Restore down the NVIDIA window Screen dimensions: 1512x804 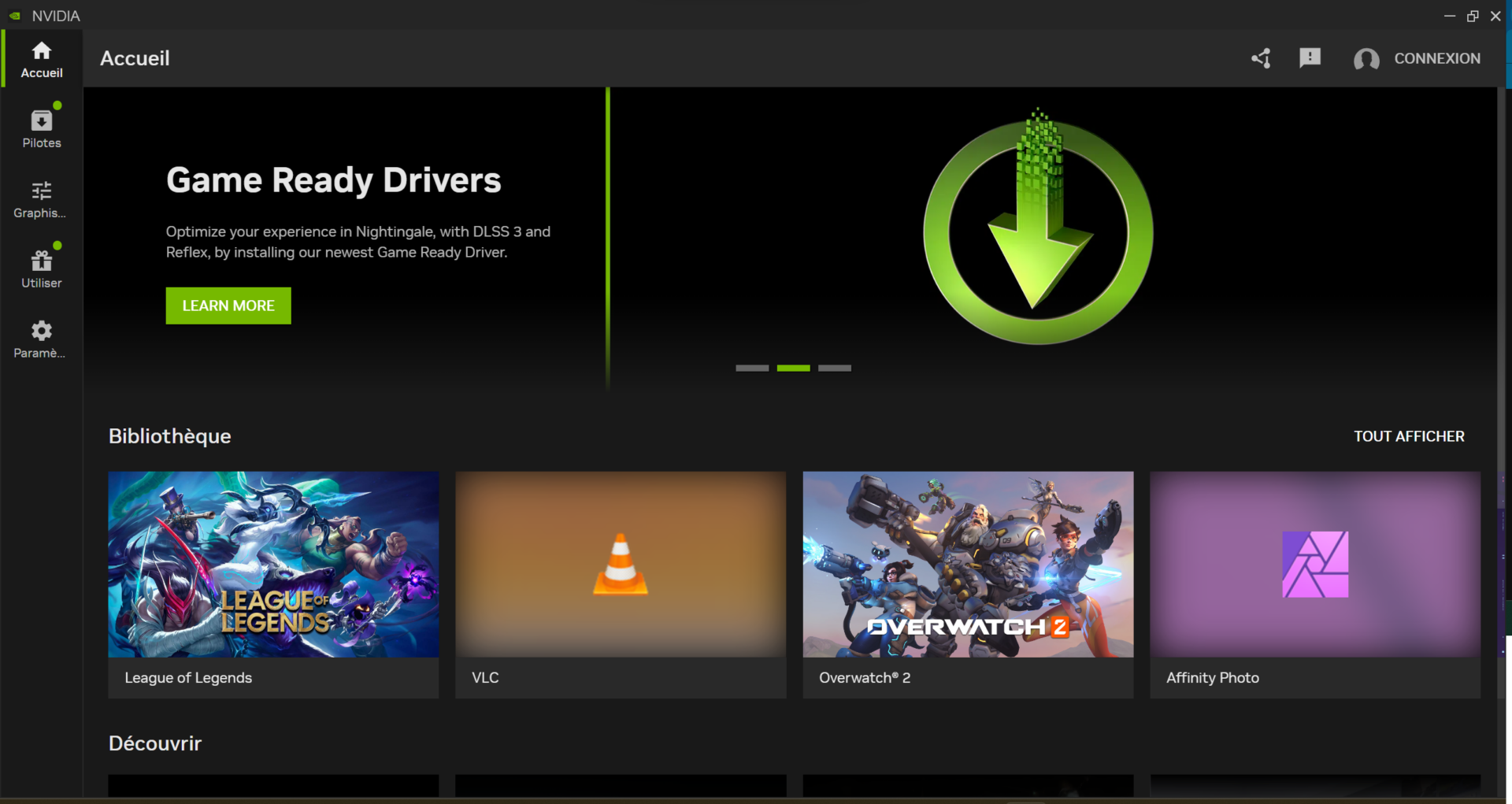click(x=1472, y=16)
